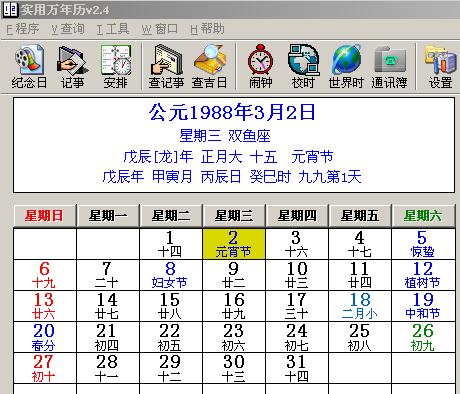The height and width of the screenshot is (394, 460).
Task: Click the 星期三 column header
Action: 234,216
